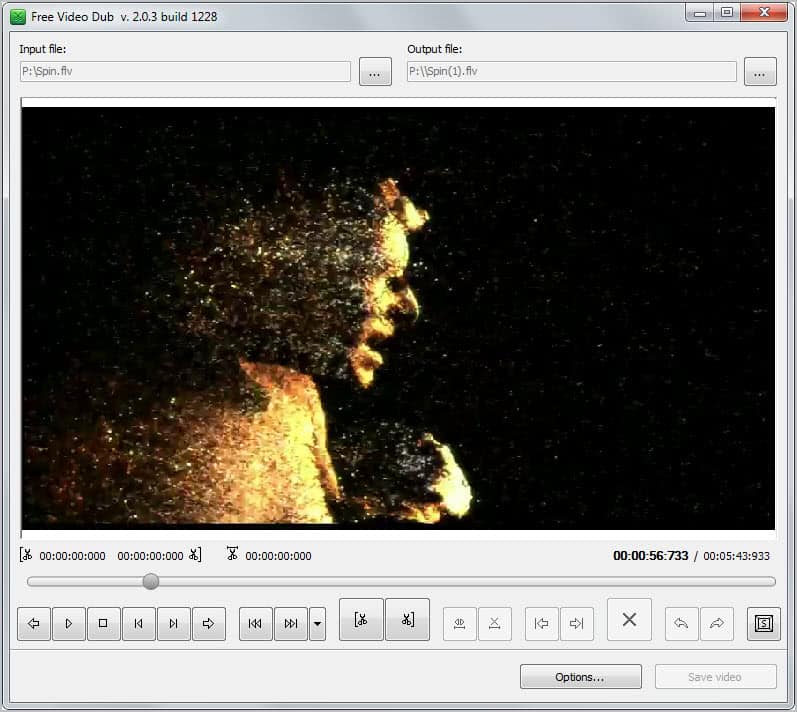The height and width of the screenshot is (712, 797).
Task: Click the snapshot S icon button
Action: click(x=764, y=624)
